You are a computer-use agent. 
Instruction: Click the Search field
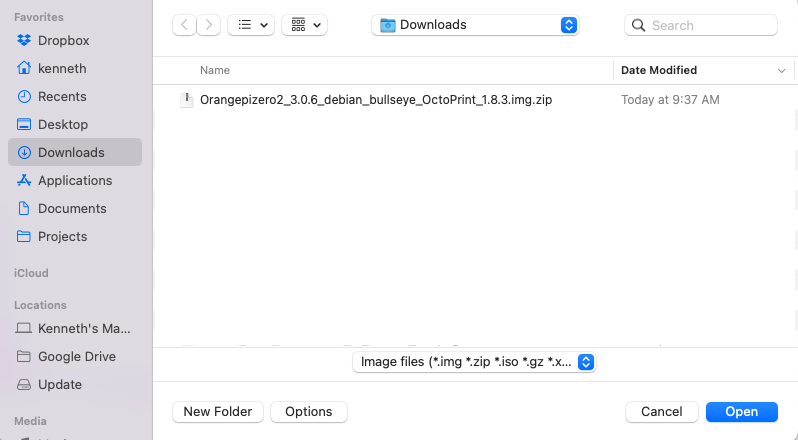click(x=701, y=25)
